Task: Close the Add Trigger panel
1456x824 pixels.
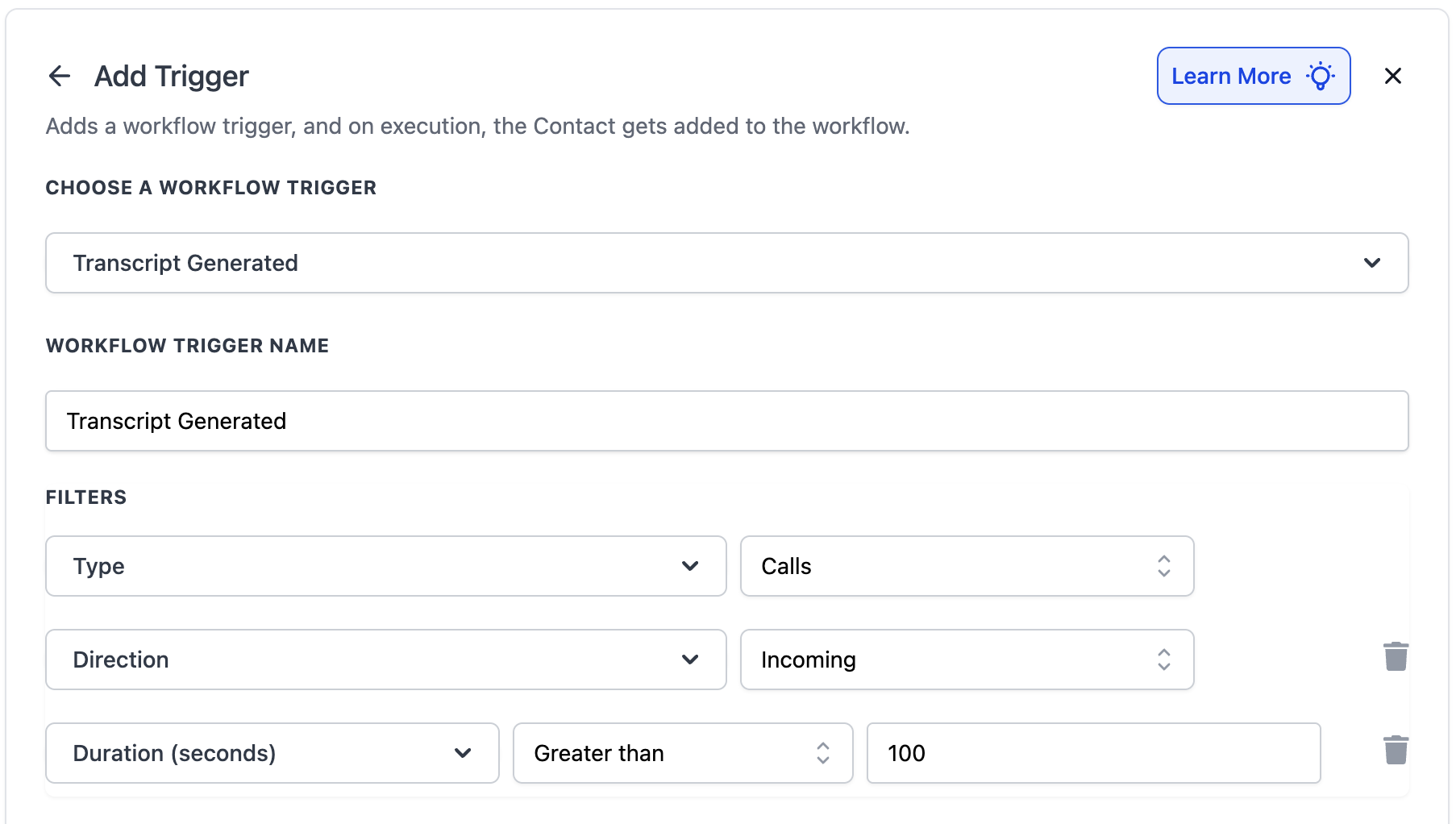Action: [x=1392, y=77]
